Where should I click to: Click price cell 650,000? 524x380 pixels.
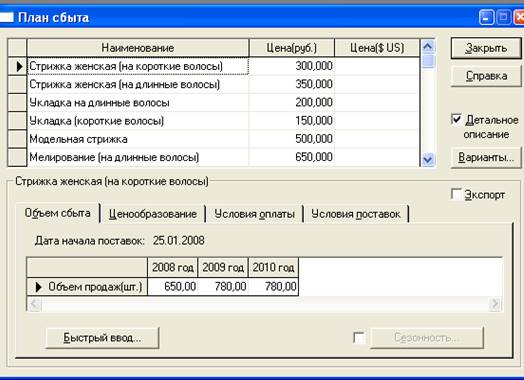(x=291, y=157)
